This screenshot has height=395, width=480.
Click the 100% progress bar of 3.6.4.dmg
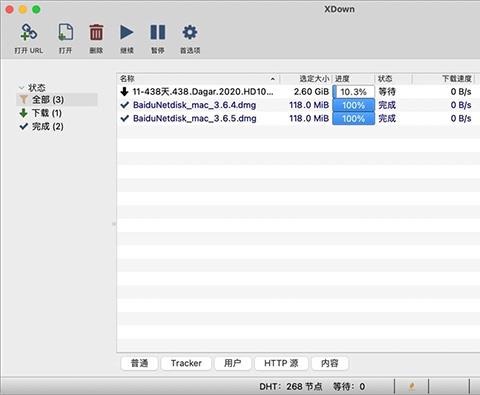(354, 105)
